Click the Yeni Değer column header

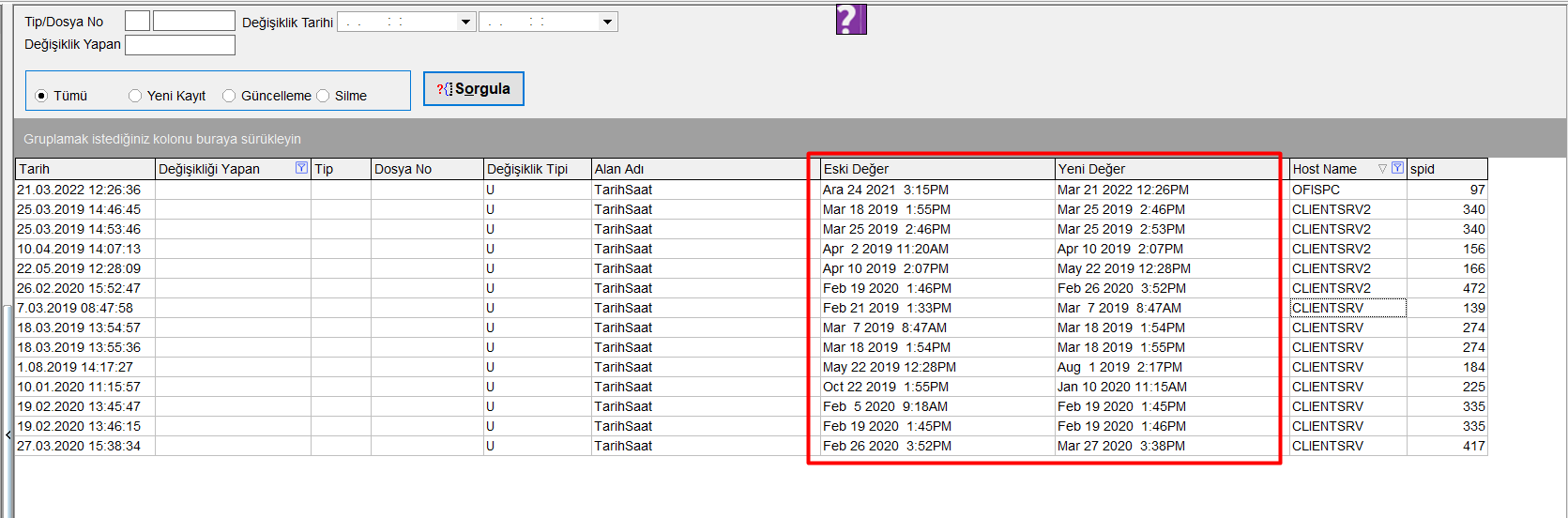point(1172,169)
